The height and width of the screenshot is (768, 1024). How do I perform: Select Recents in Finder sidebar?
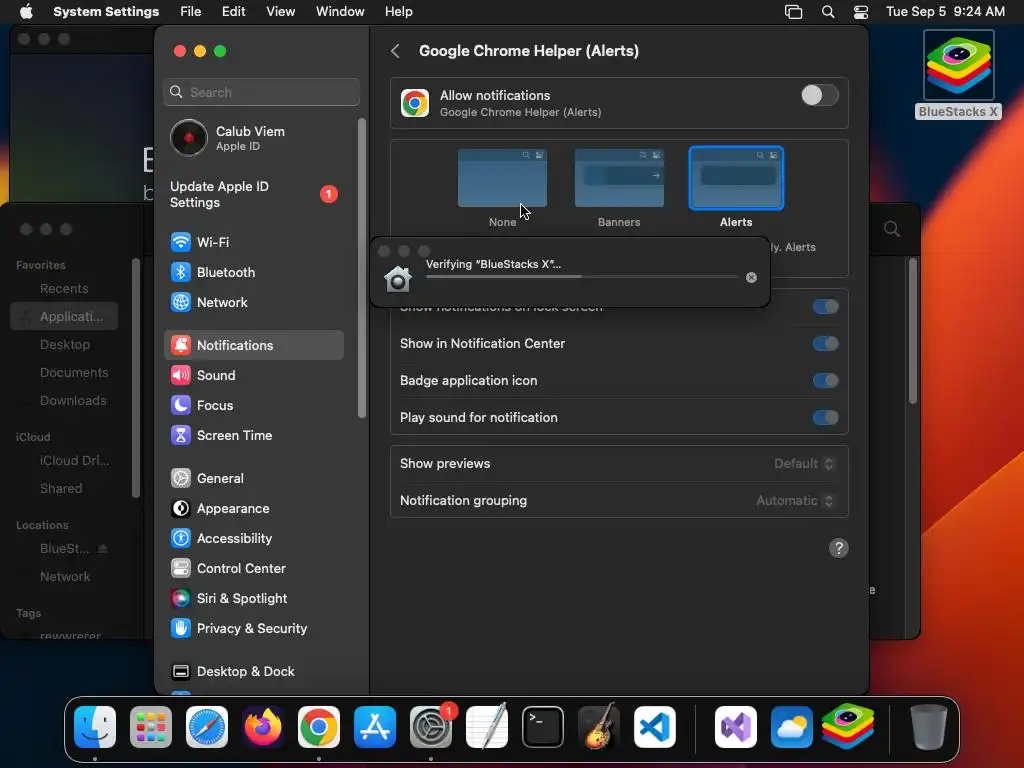(64, 289)
